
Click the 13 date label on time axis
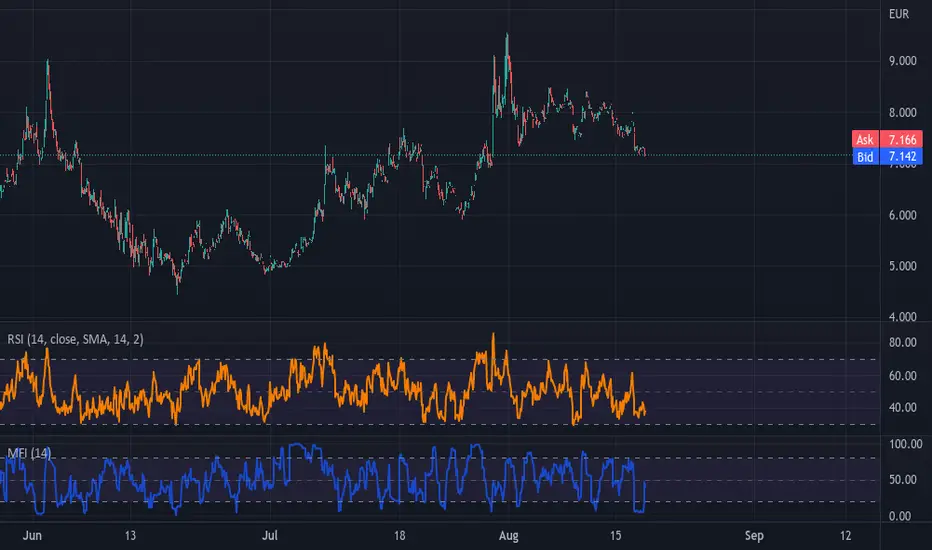130,535
